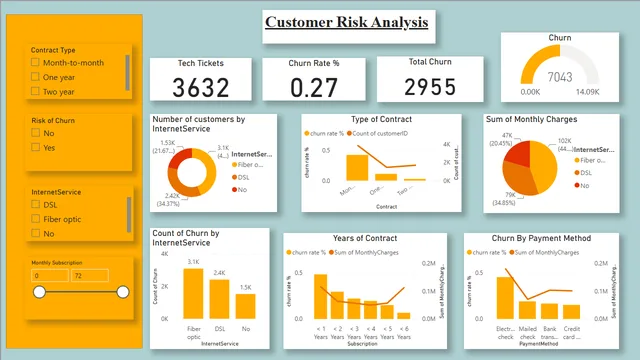Viewport: 640px width, 360px height.
Task: Click the Fiber optic legend in Sum of Monthly Charges
Action: [x=590, y=160]
